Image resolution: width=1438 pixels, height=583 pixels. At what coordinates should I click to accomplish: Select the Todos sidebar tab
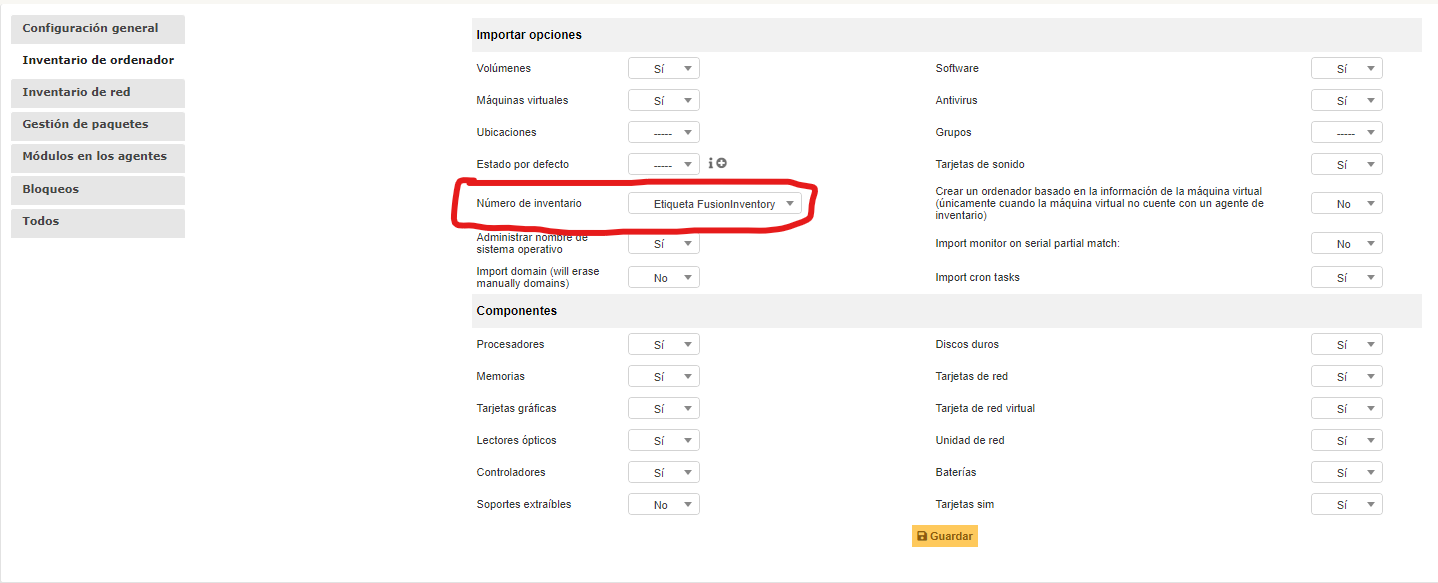(x=97, y=221)
